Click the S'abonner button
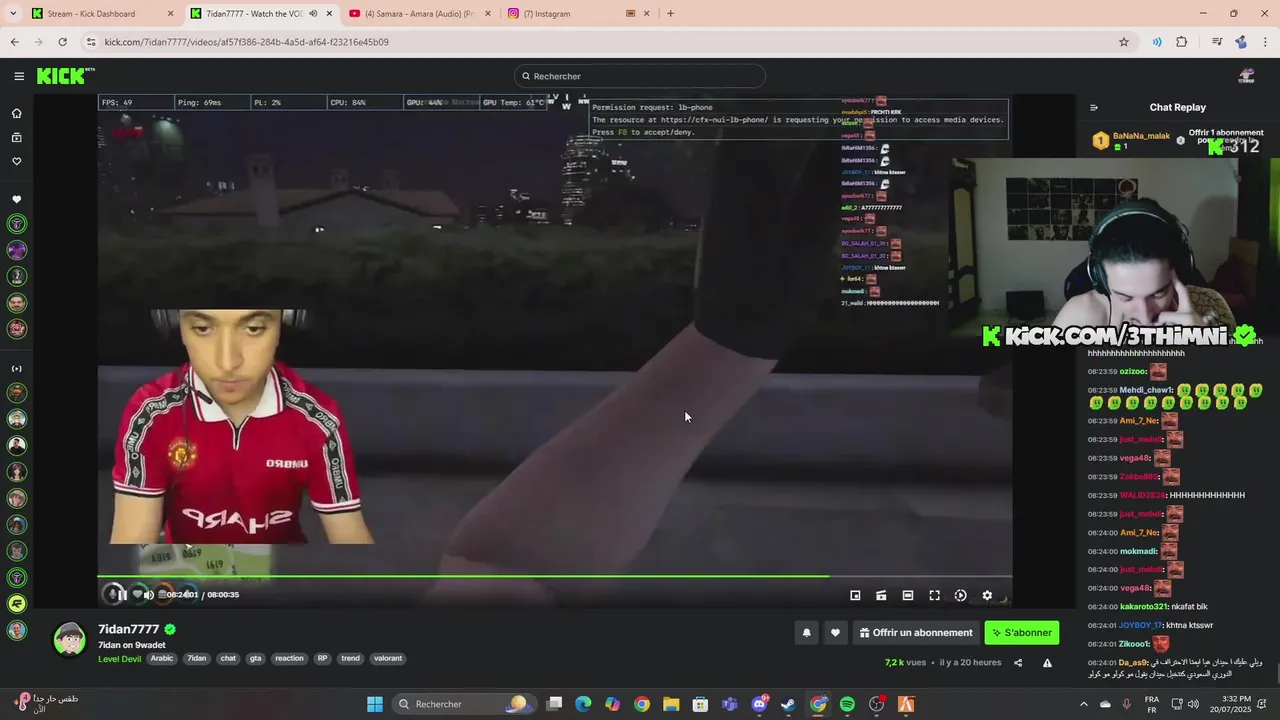 click(x=1021, y=632)
